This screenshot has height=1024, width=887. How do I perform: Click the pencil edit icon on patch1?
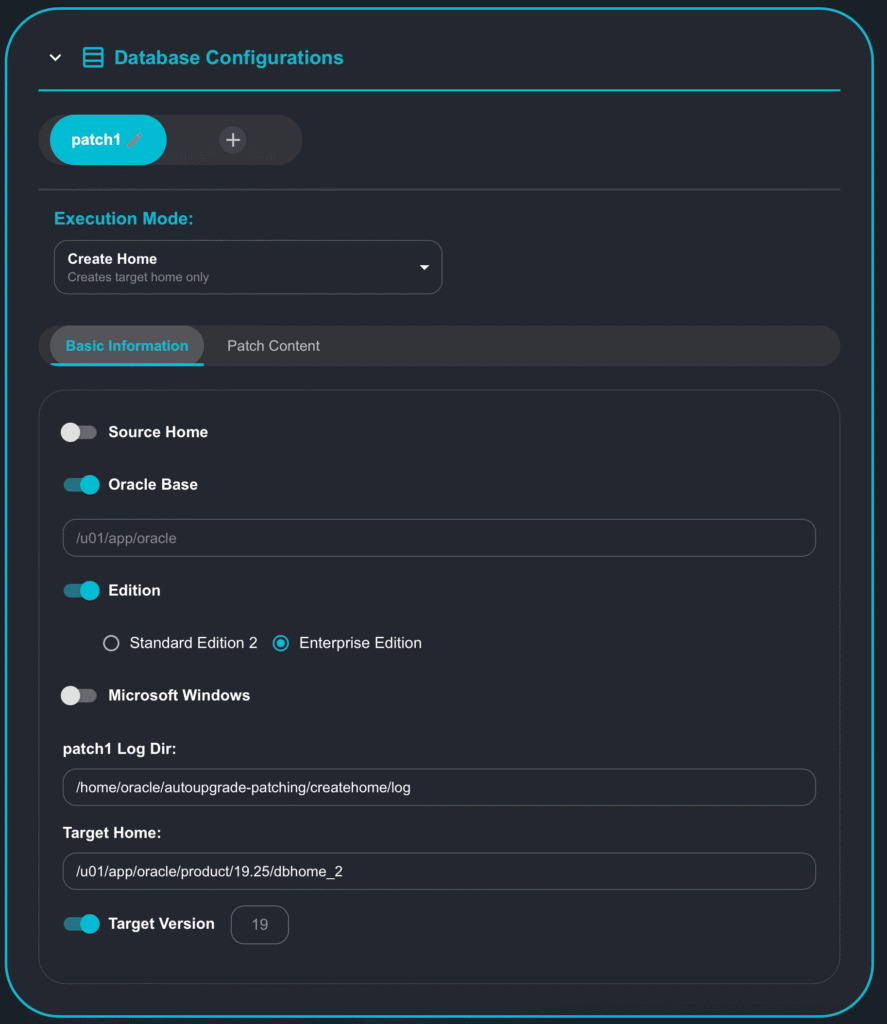[x=135, y=141]
